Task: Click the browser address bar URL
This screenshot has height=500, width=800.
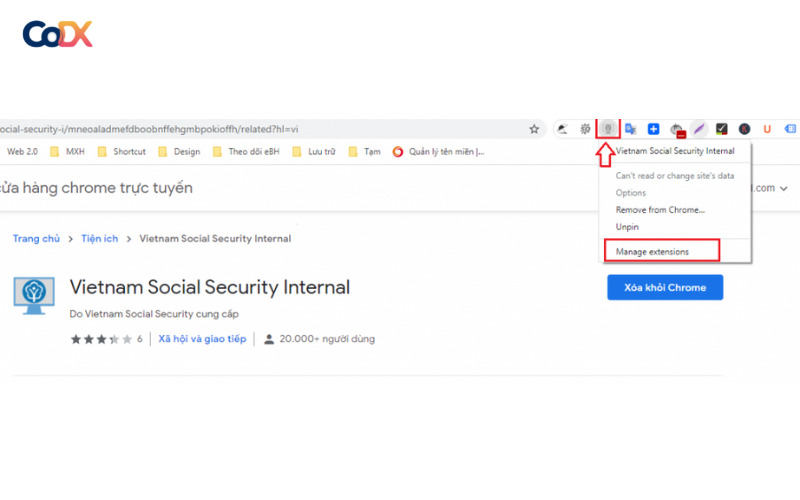Action: (149, 129)
